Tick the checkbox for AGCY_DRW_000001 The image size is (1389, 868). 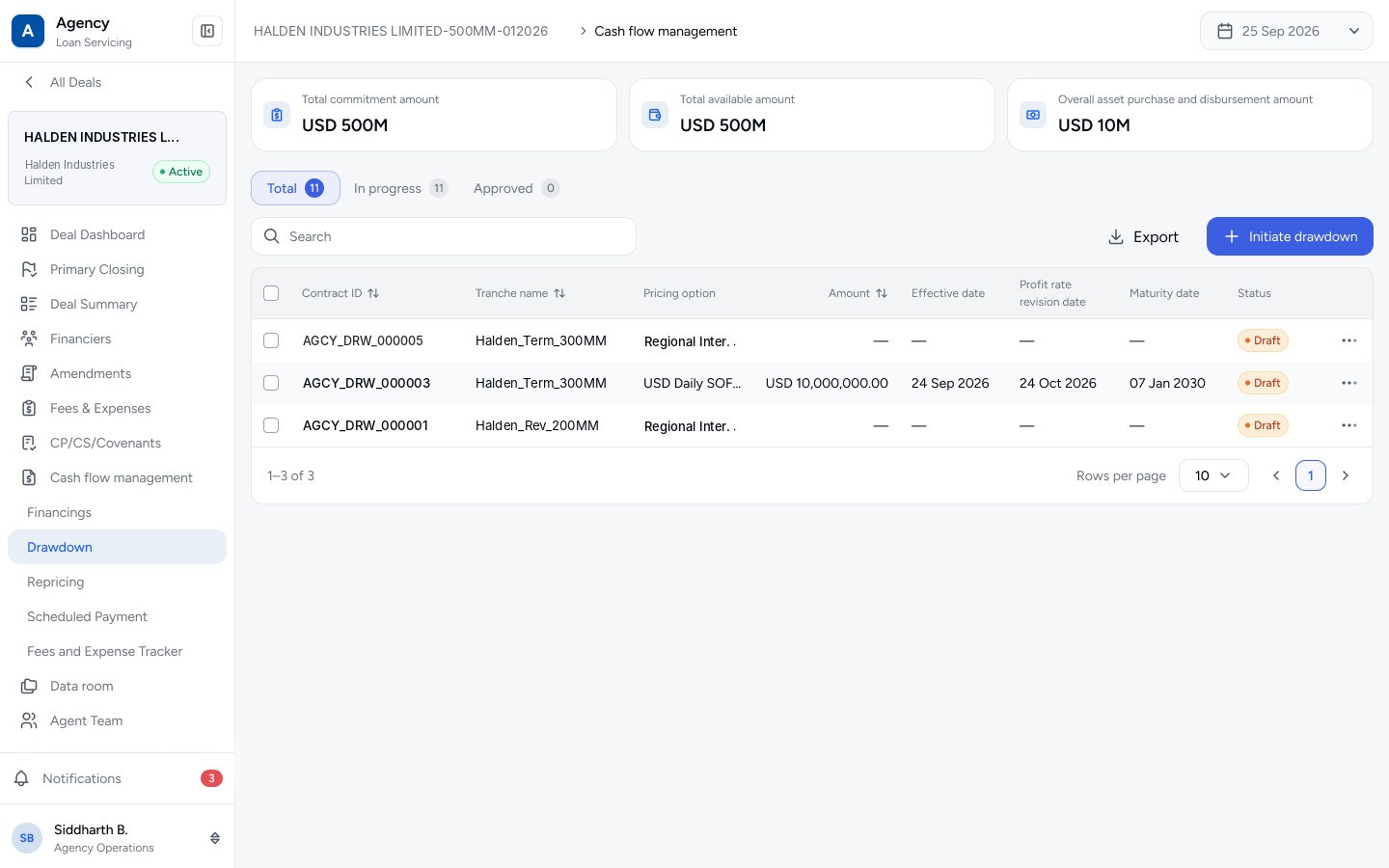271,425
